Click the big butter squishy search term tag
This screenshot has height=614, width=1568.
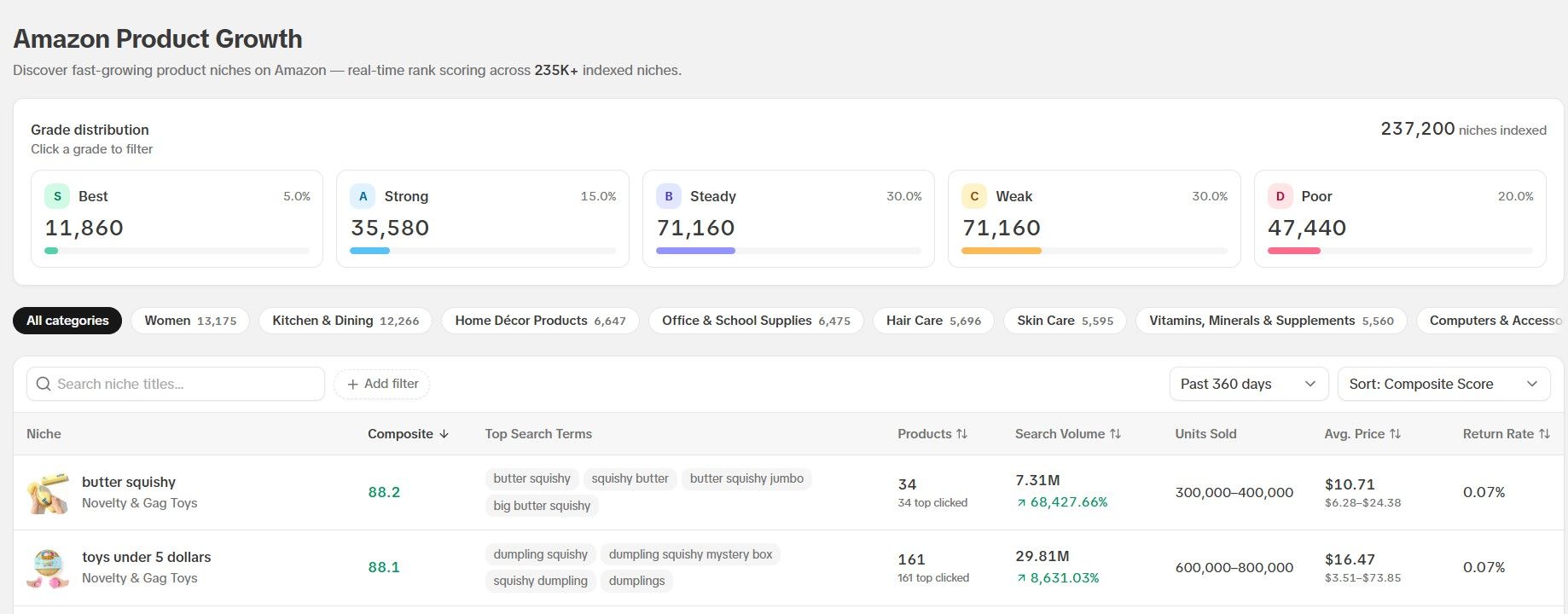click(542, 506)
